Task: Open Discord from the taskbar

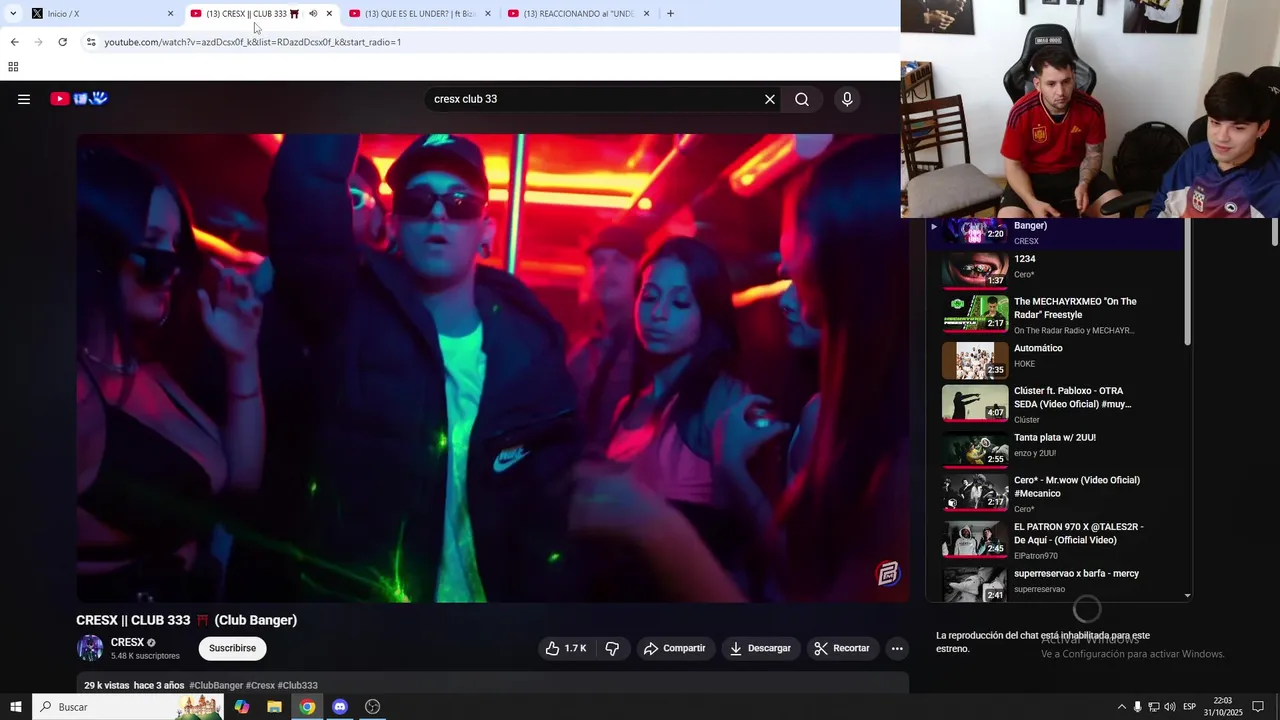Action: click(340, 707)
